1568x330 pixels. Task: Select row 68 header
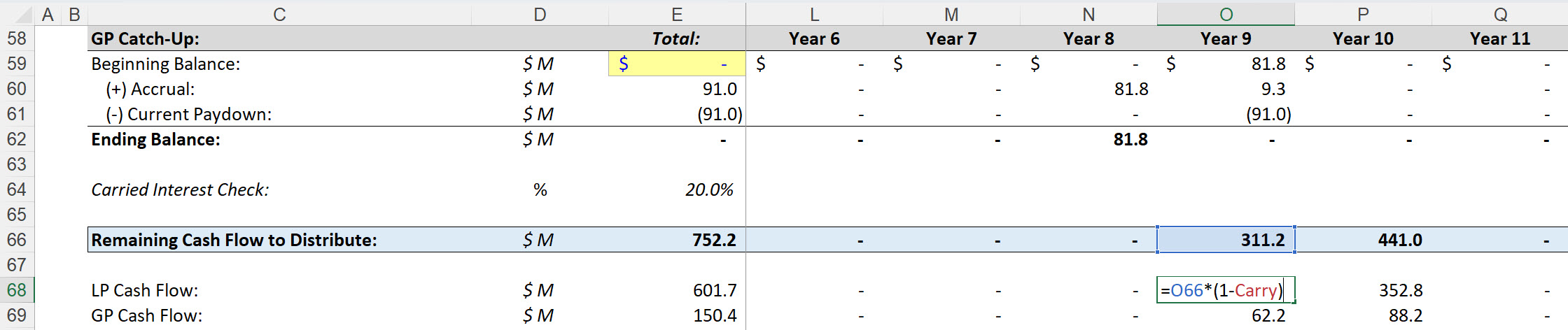click(x=17, y=290)
